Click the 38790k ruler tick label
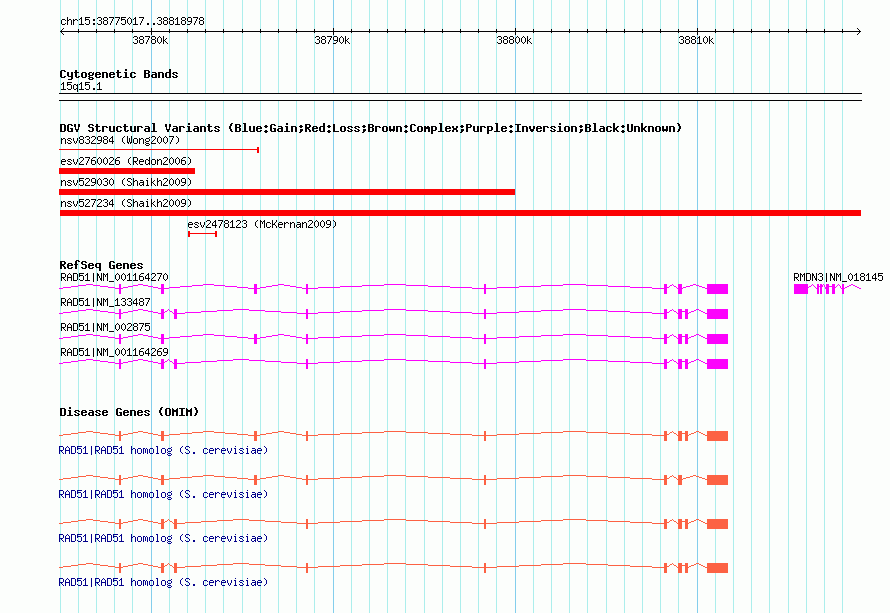The width and height of the screenshot is (890, 613). click(x=332, y=40)
